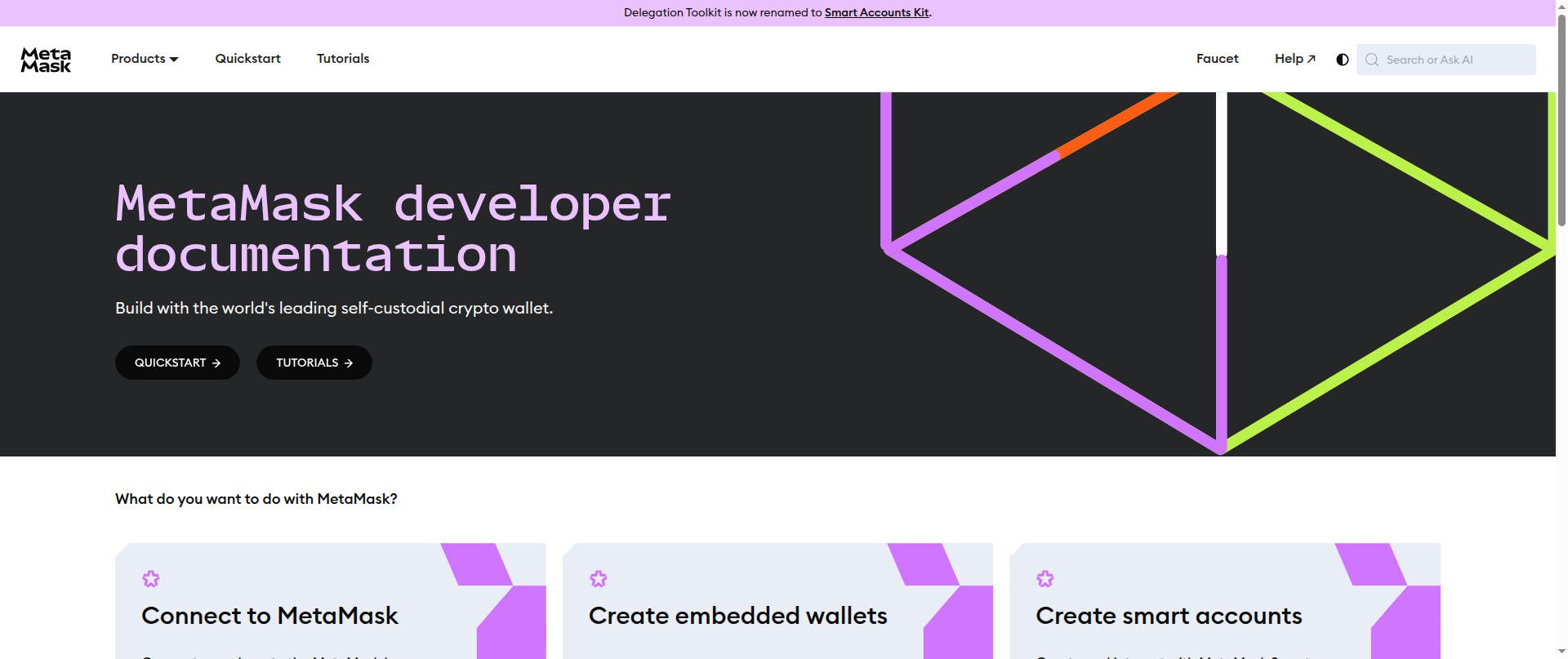
Task: Click the Search or Ask AI field
Action: pyautogui.click(x=1445, y=60)
